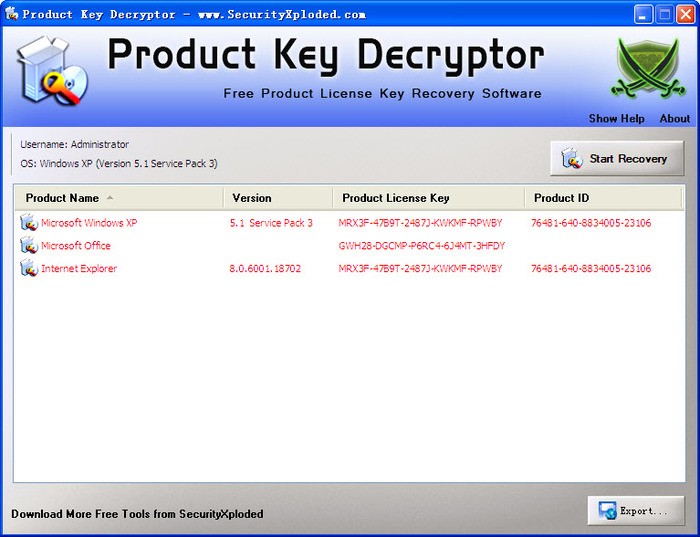Open the About link

[675, 119]
